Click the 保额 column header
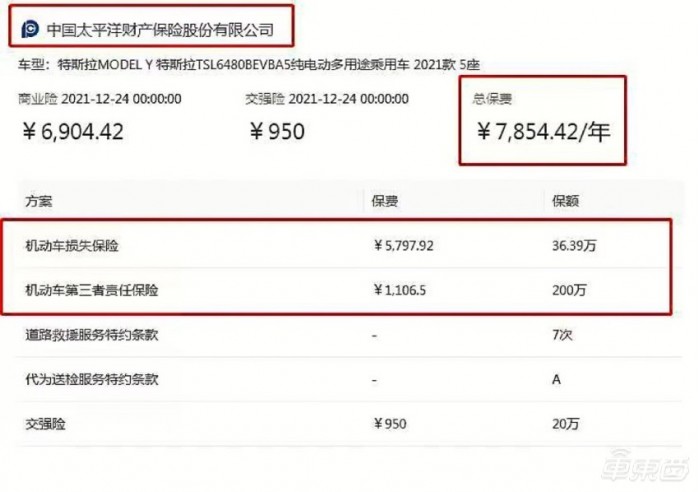The width and height of the screenshot is (700, 492). click(565, 201)
